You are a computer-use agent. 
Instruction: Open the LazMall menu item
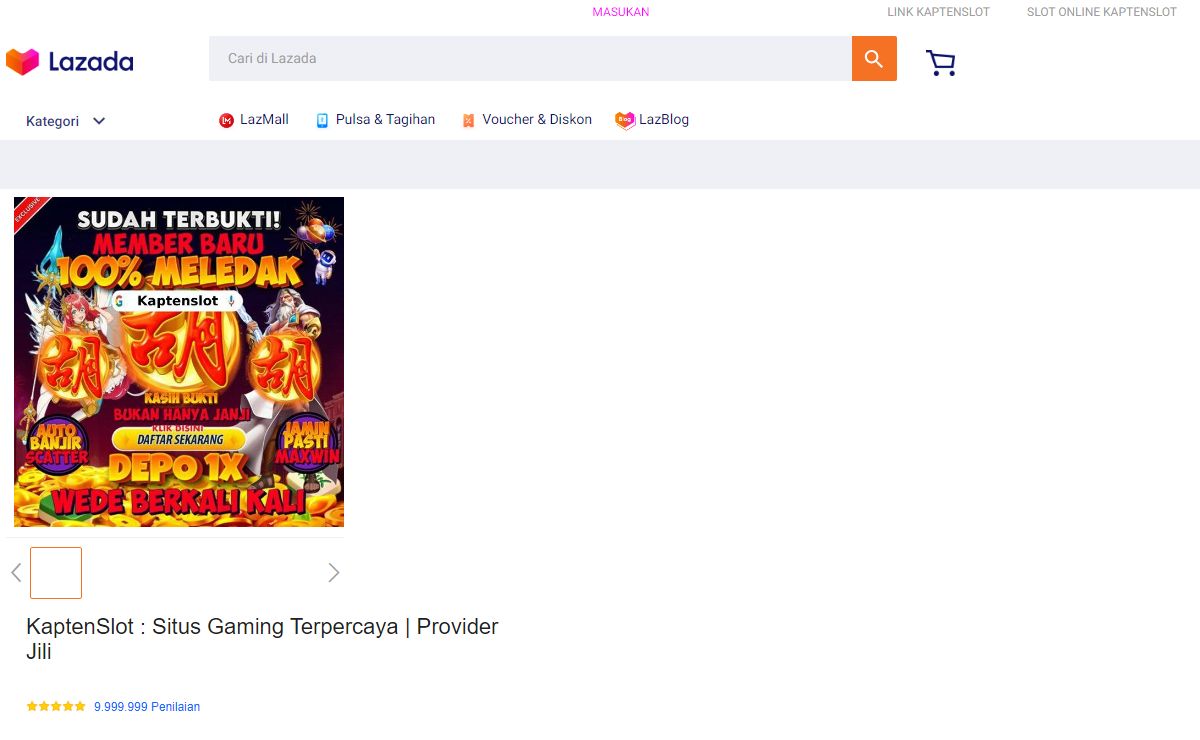(254, 120)
